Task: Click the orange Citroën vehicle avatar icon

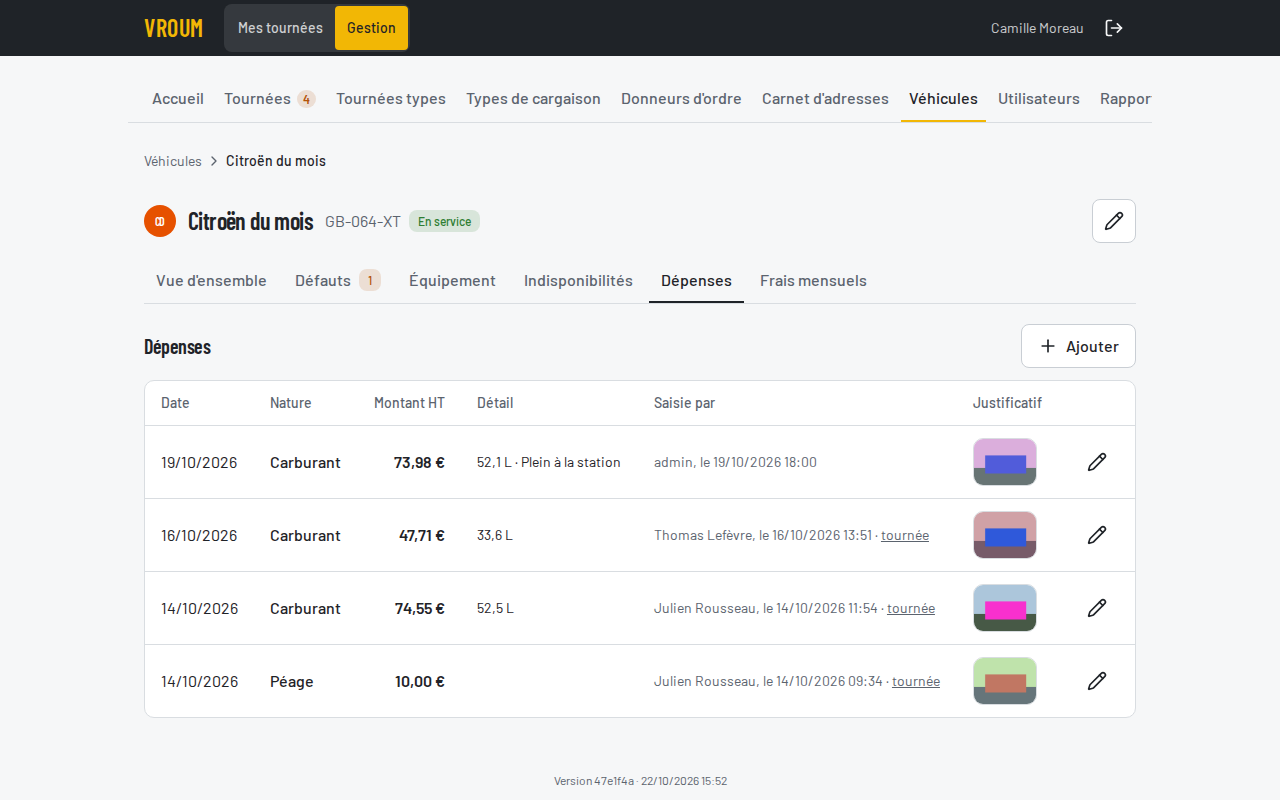Action: 160,221
